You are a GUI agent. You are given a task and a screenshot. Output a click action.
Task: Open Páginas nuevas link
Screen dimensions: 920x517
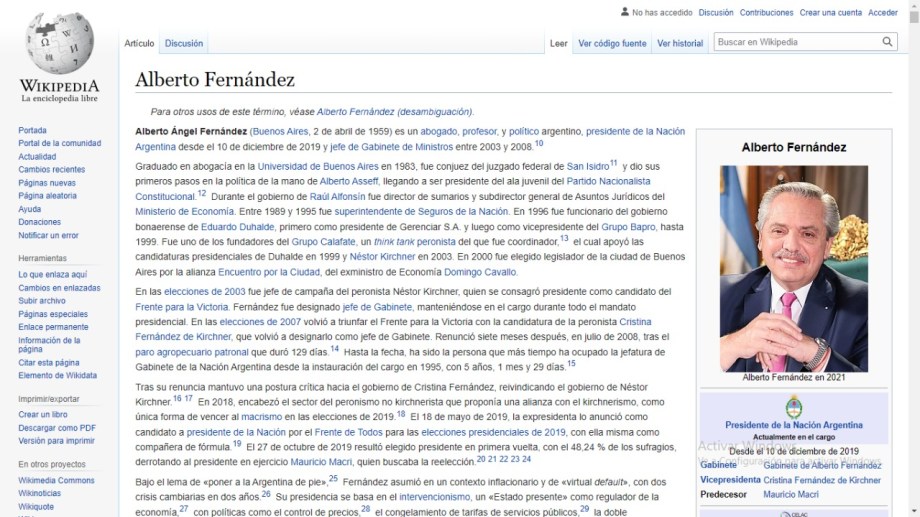pyautogui.click(x=46, y=183)
